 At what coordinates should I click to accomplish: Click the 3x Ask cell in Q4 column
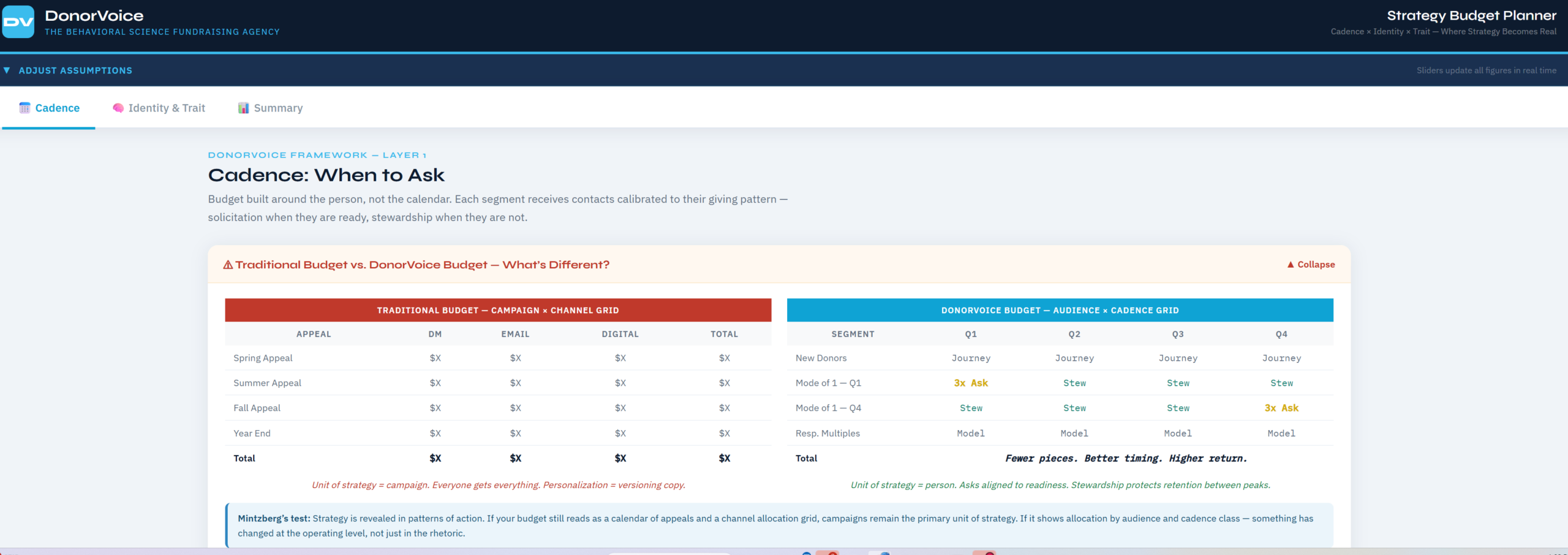[x=1281, y=408]
